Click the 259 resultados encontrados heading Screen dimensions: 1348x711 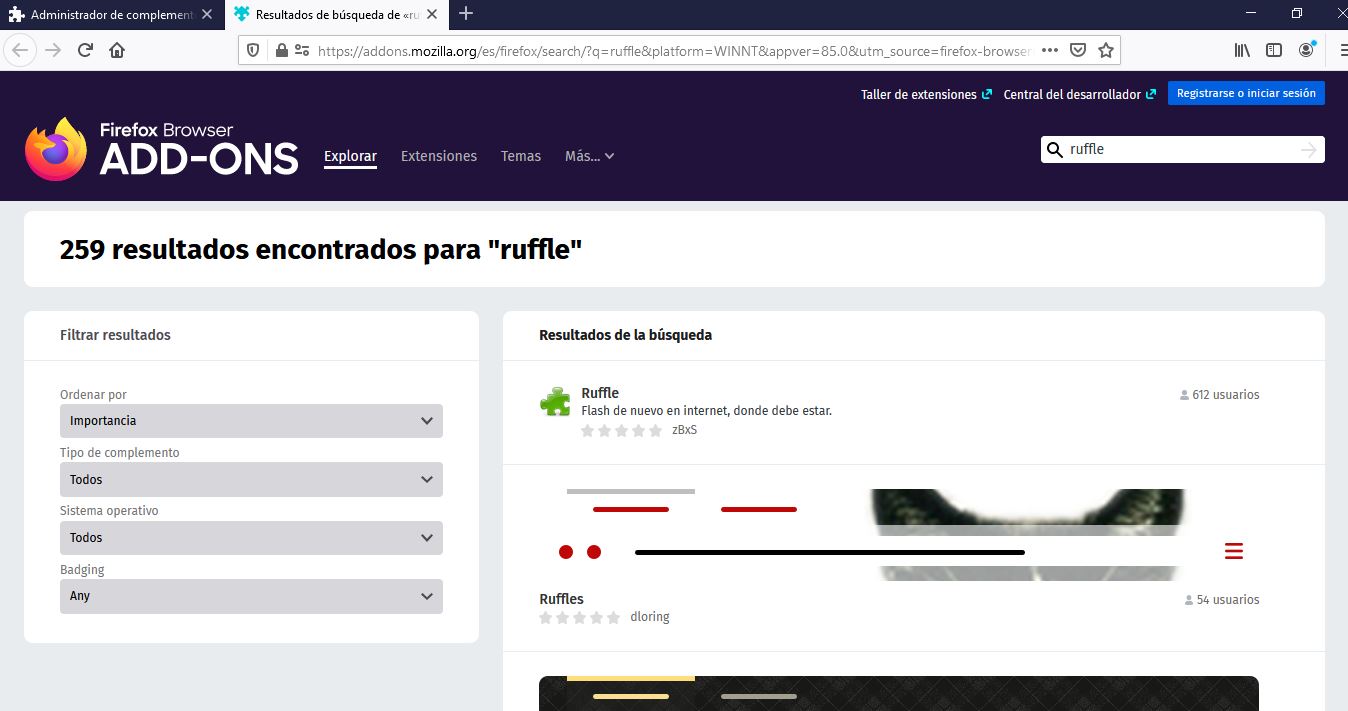coord(321,249)
